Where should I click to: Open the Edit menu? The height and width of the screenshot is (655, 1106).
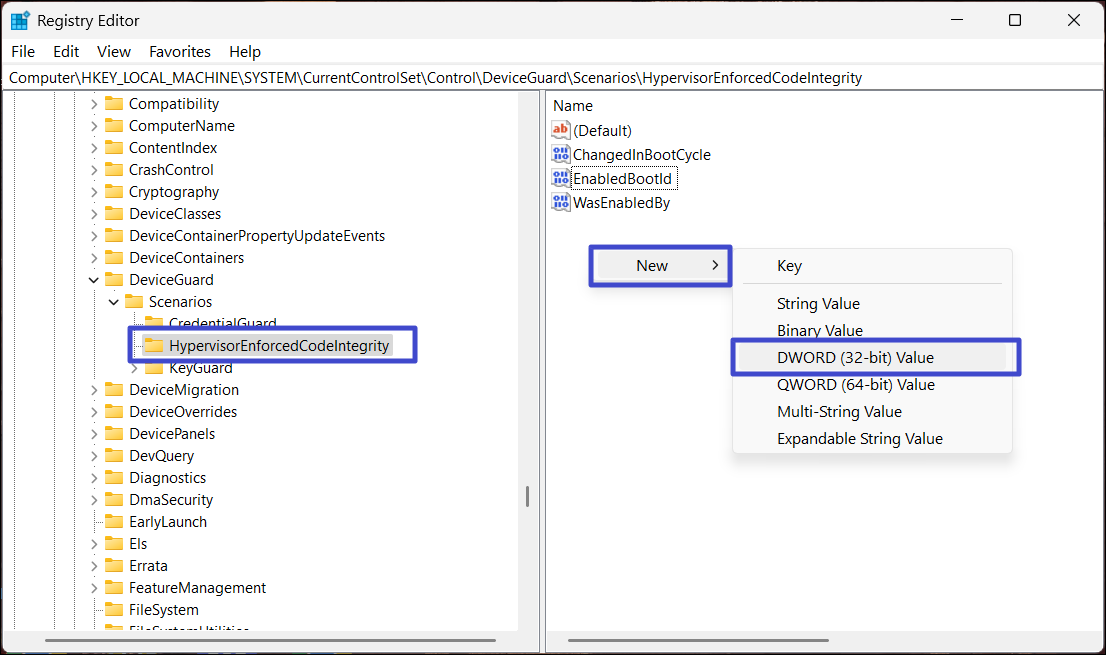coord(66,51)
